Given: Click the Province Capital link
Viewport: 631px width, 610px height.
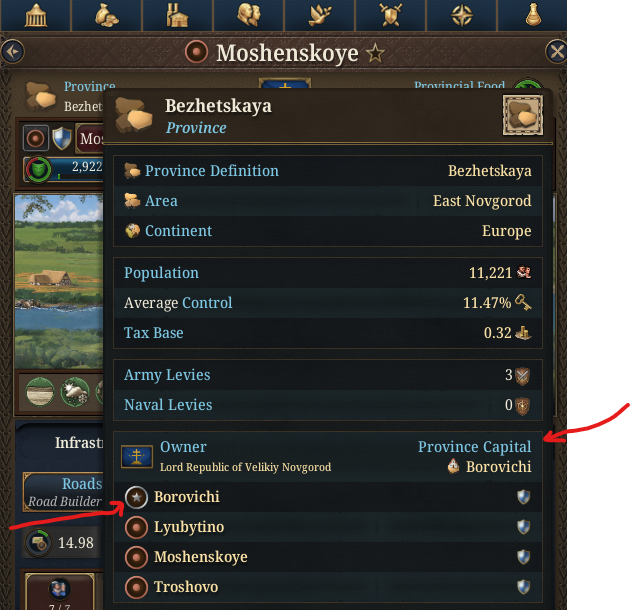Looking at the screenshot, I should point(474,447).
